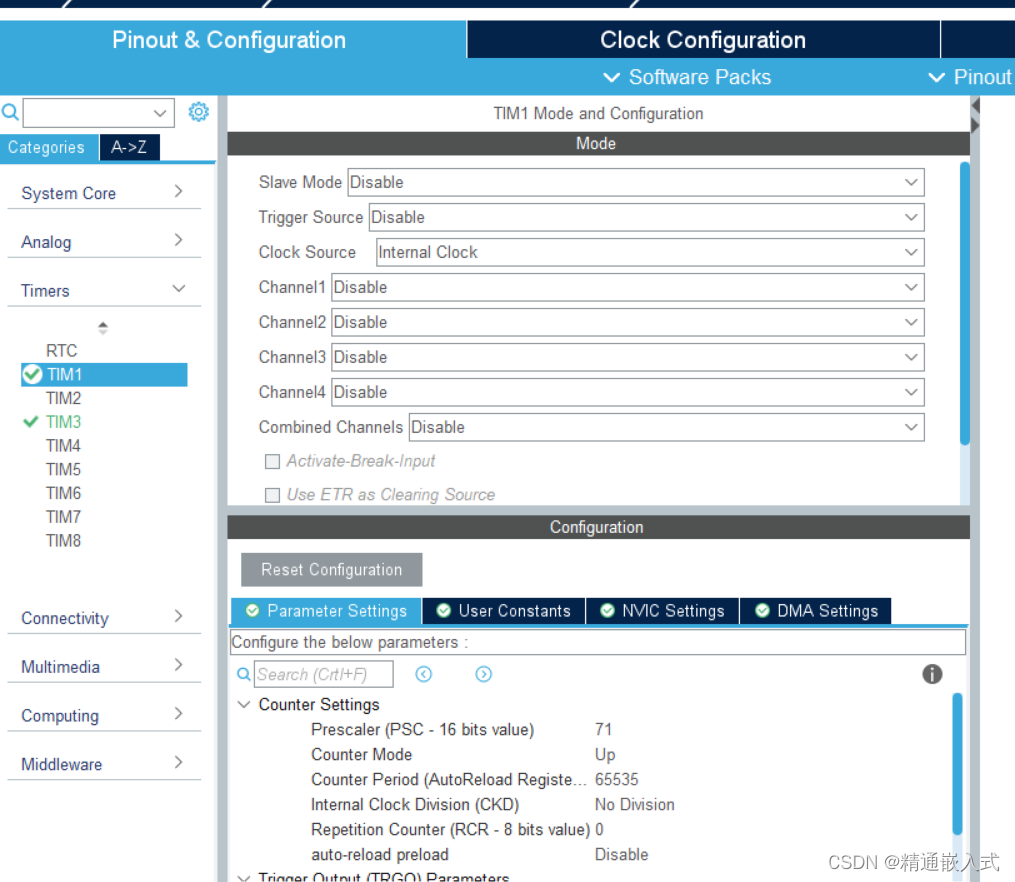Focus the Search (Crtl+F) parameter field
1015x882 pixels.
324,674
